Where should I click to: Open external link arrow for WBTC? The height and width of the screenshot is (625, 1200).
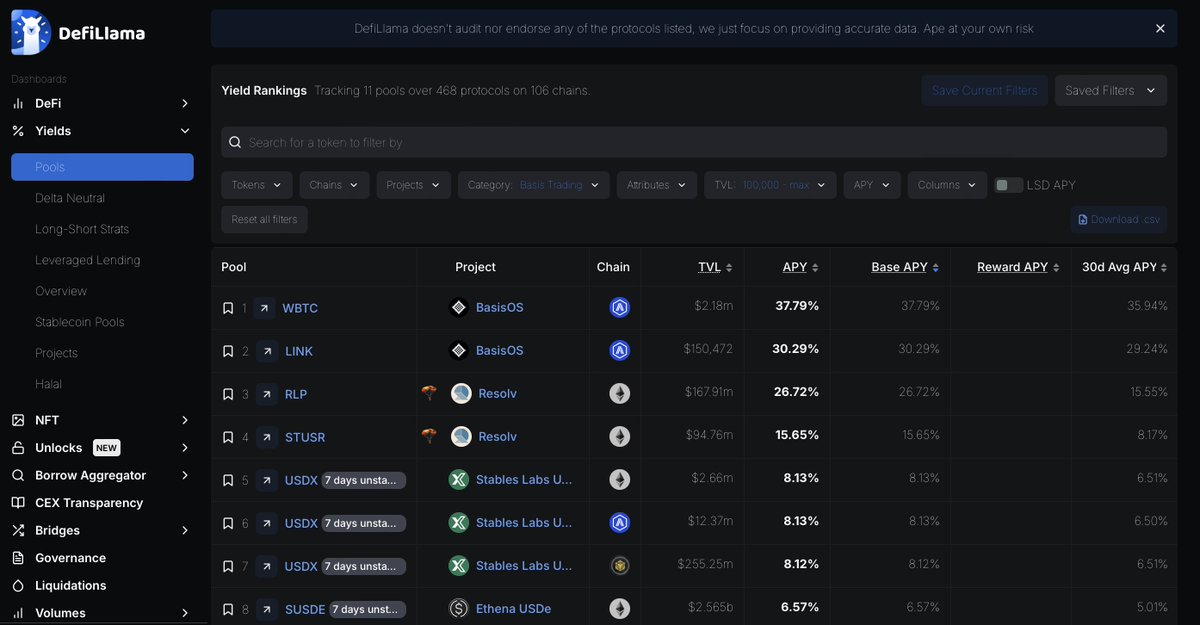point(266,308)
